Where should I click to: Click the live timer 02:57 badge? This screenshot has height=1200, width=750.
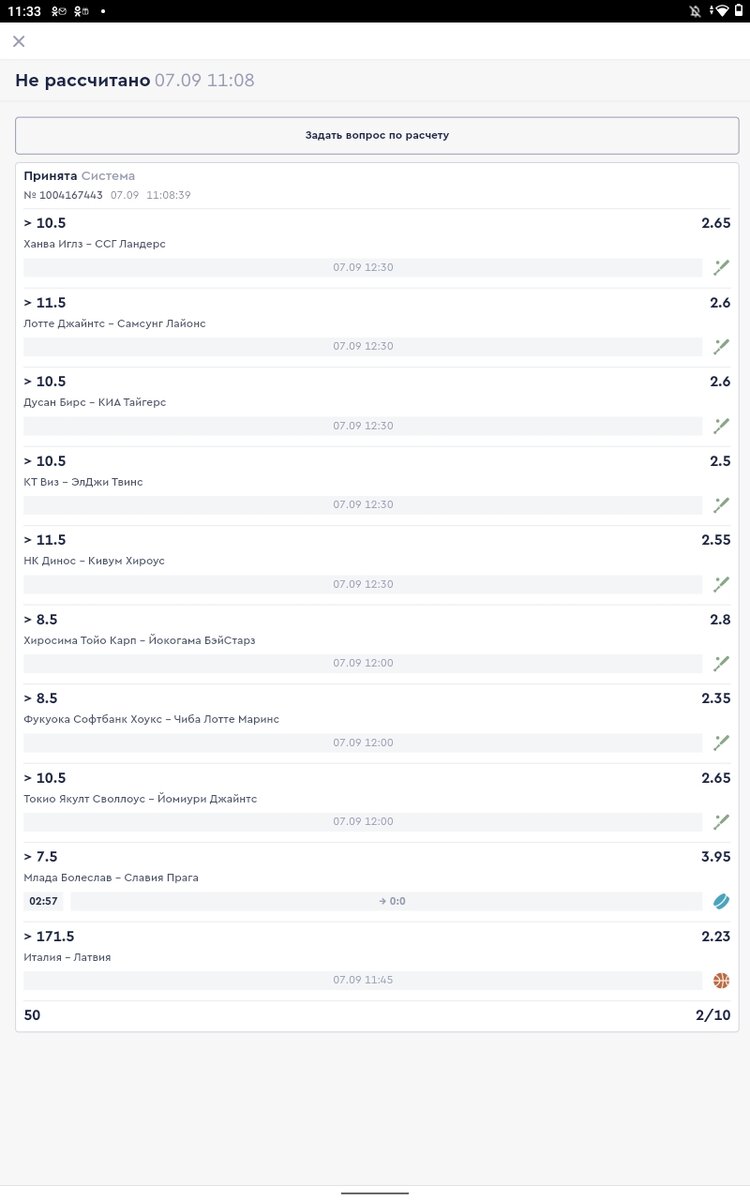point(44,901)
